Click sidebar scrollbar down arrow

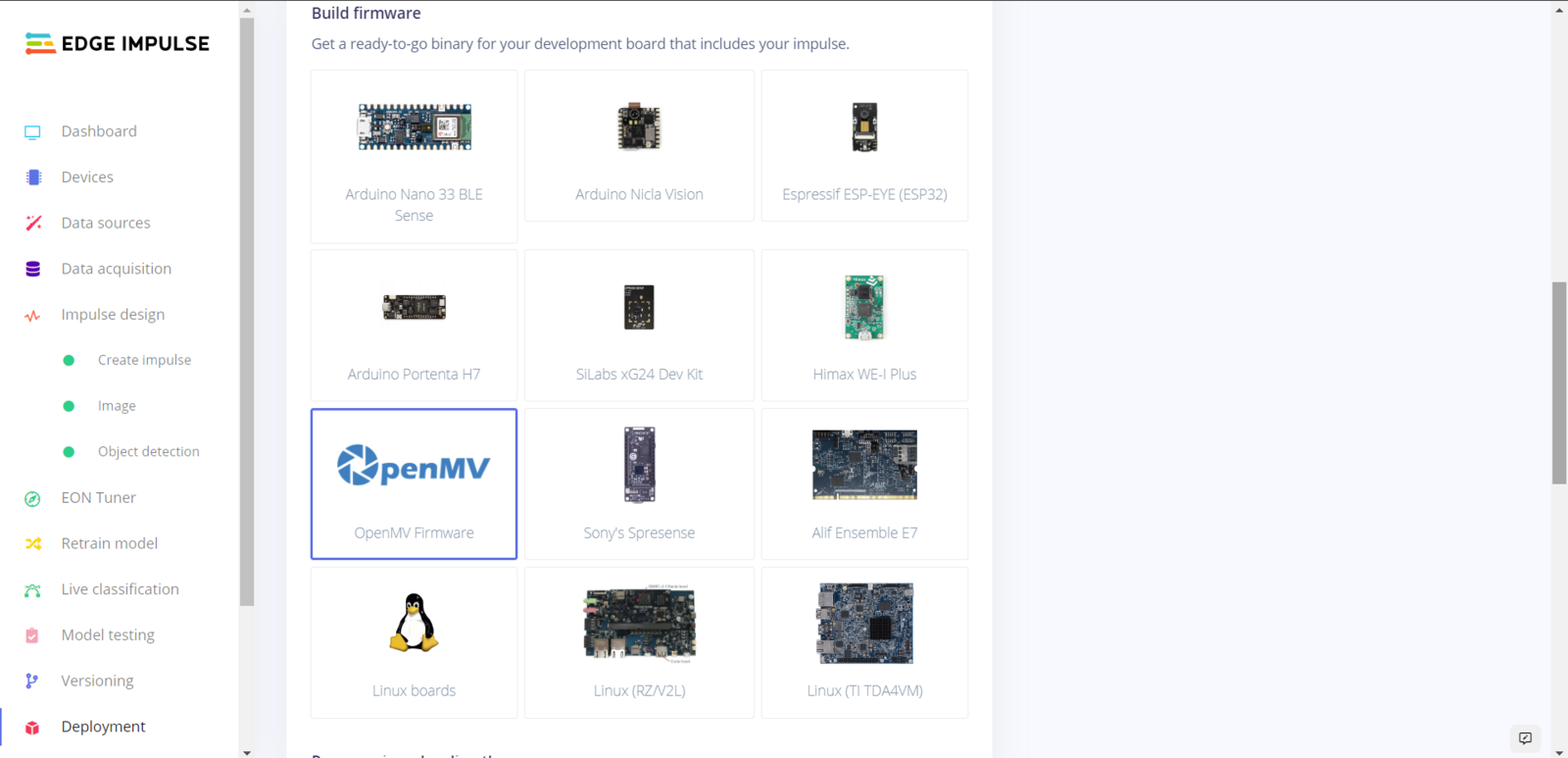tap(247, 752)
